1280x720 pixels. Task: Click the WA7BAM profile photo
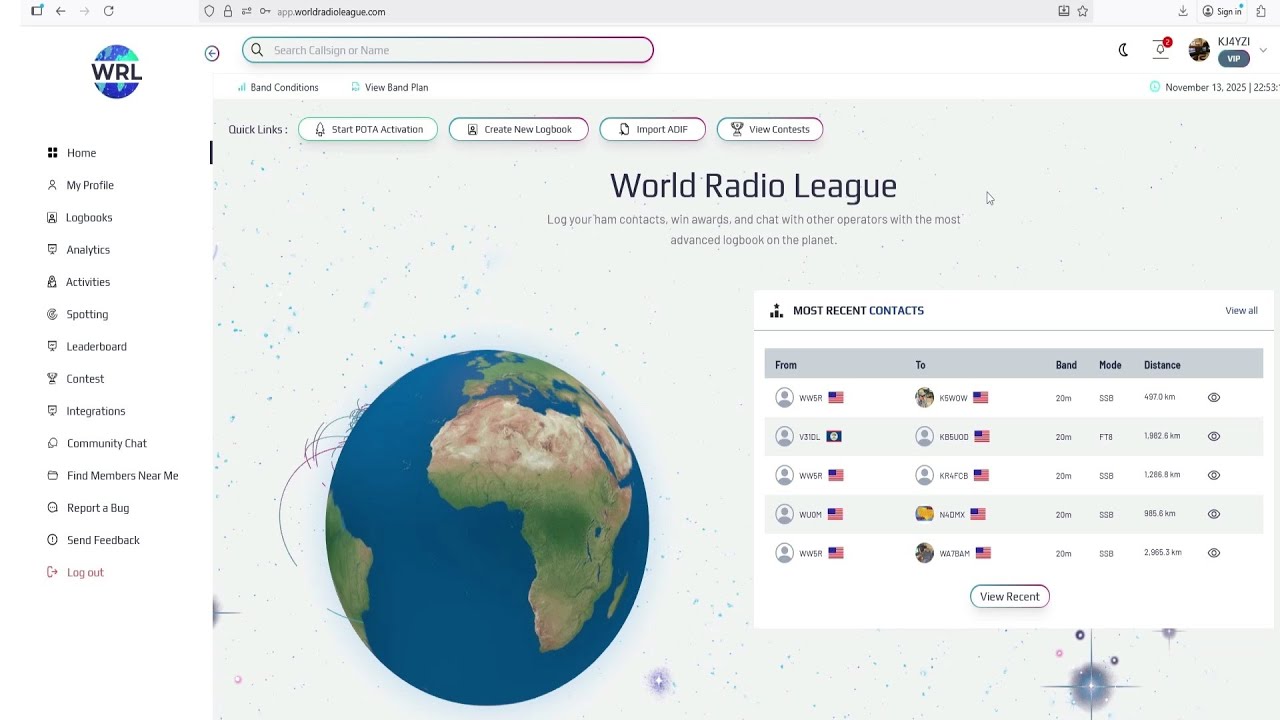tap(924, 553)
